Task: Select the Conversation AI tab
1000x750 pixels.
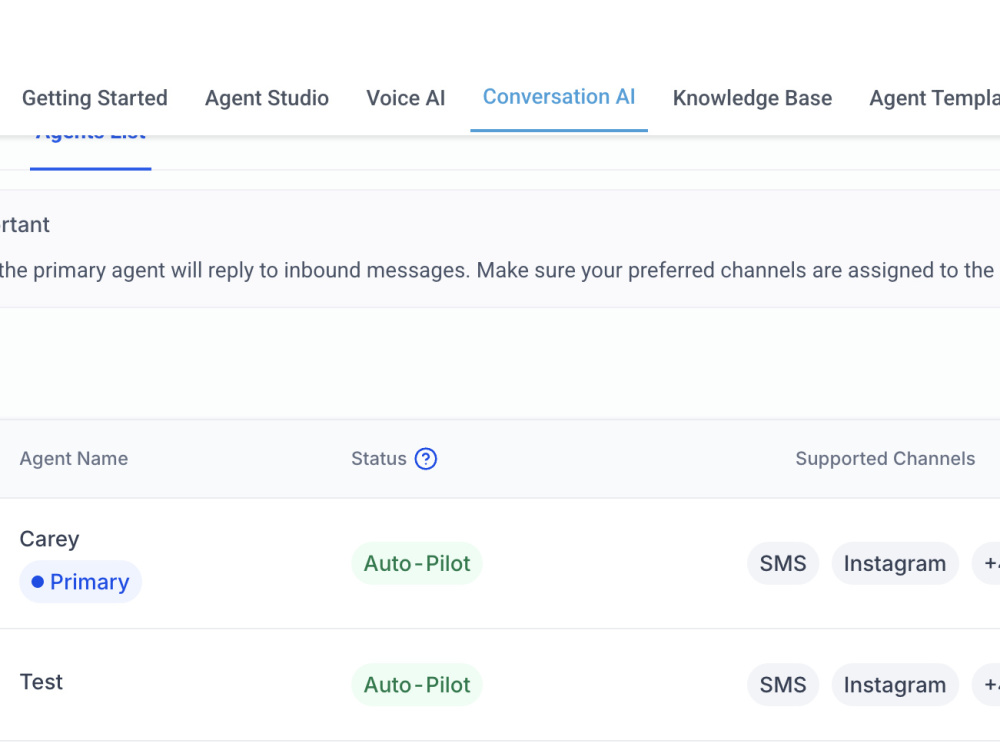Action: pos(559,97)
